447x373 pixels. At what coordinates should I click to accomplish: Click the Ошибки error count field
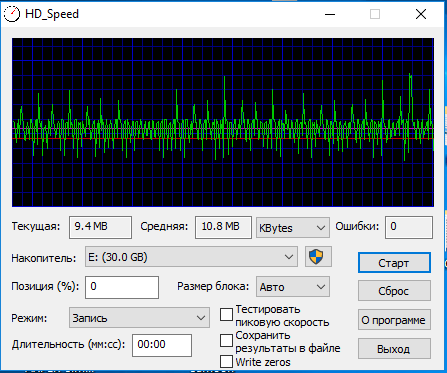click(x=409, y=227)
